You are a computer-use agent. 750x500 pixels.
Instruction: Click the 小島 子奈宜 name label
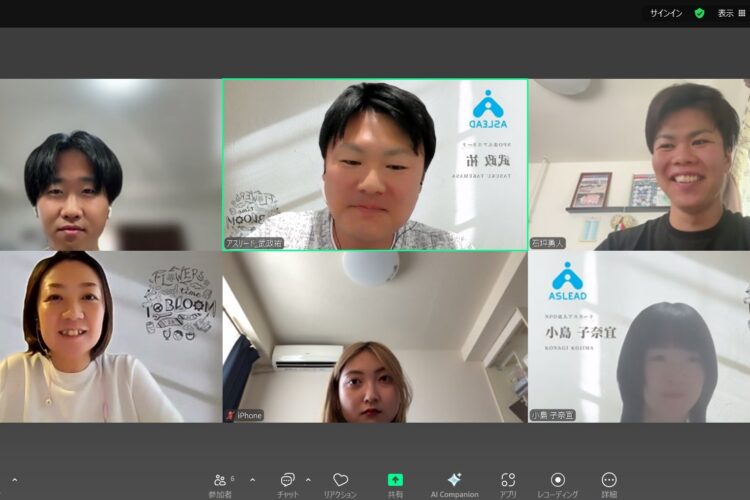point(552,415)
